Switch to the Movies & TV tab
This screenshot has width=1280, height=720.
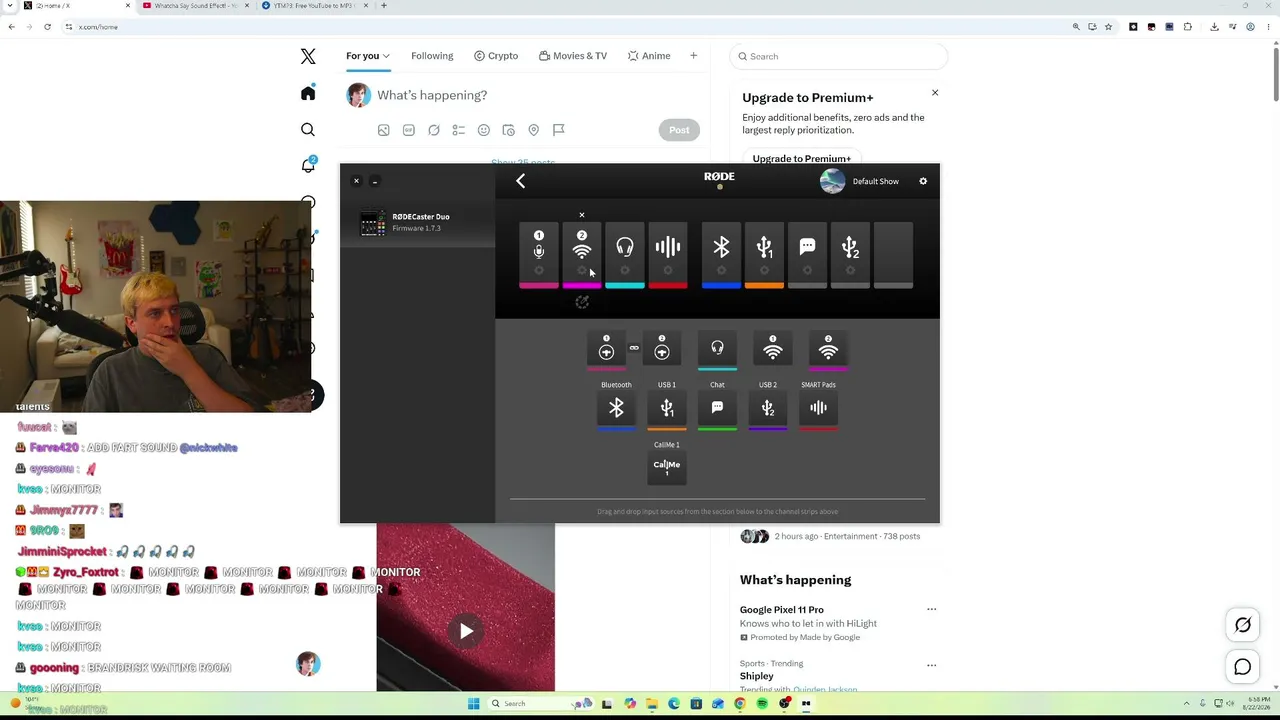click(x=573, y=56)
